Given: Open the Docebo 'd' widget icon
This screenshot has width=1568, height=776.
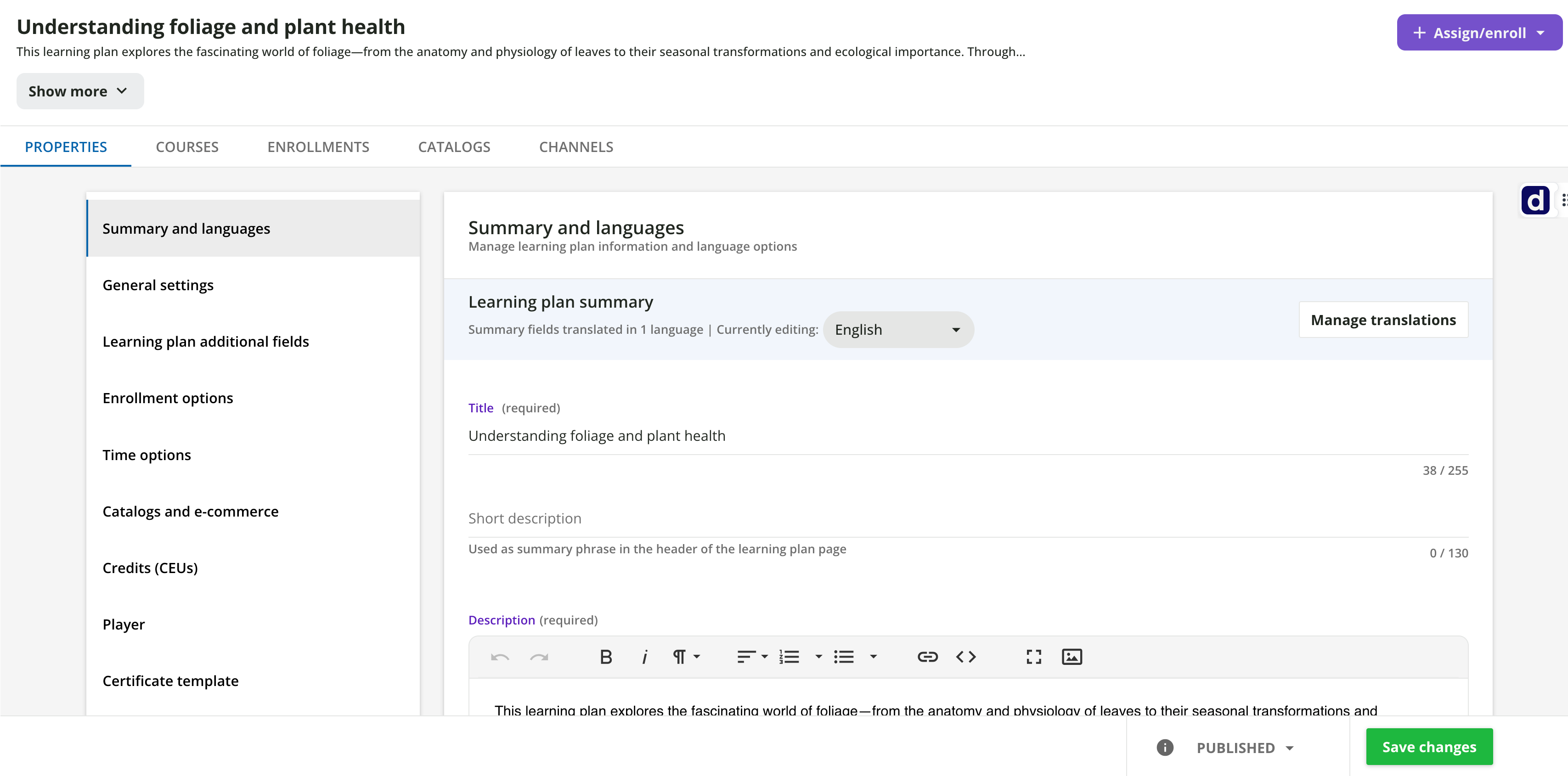Looking at the screenshot, I should pos(1535,200).
